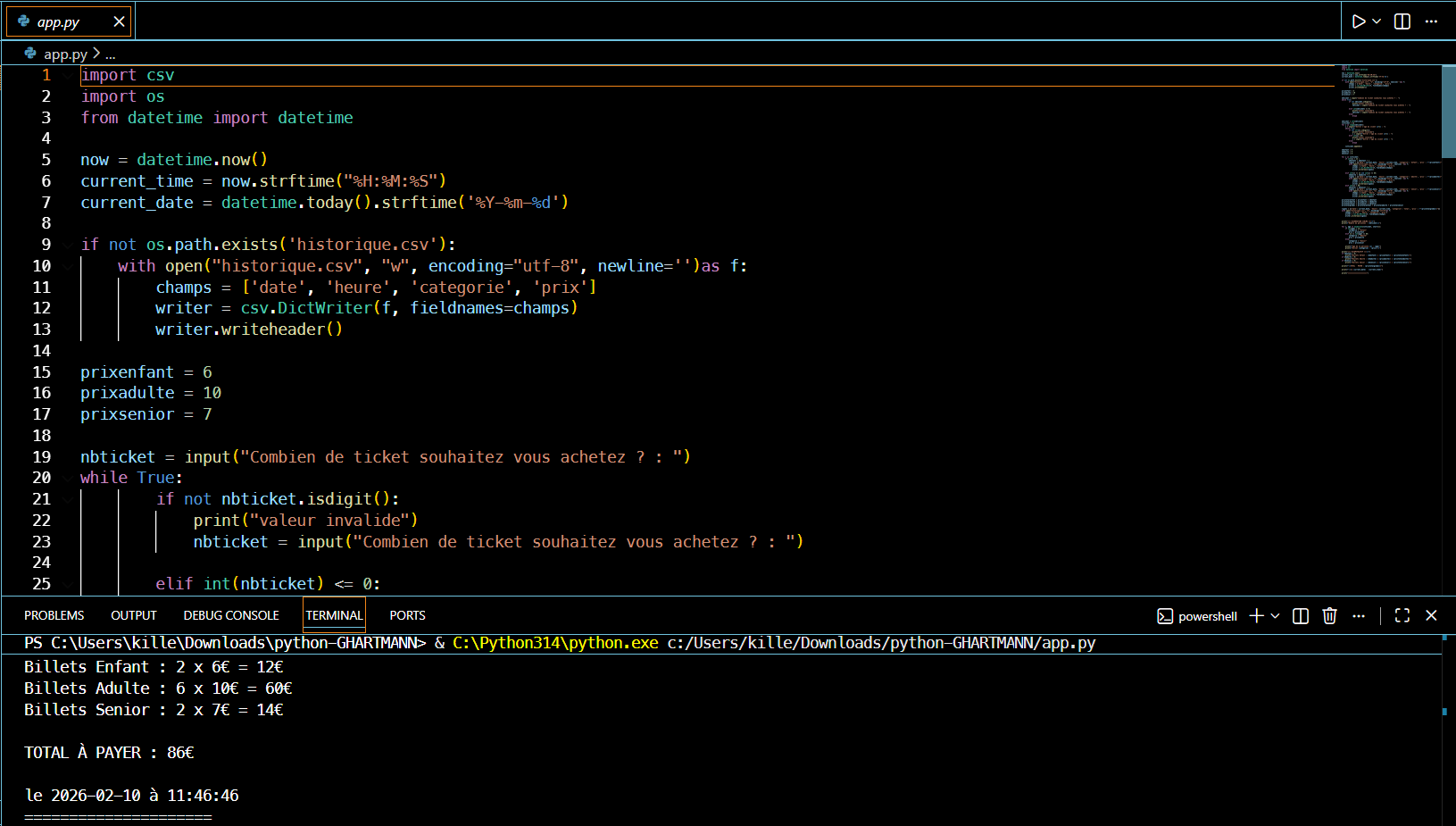Open the PORTS panel tab
Viewport: 1456px width, 826px height.
407,615
